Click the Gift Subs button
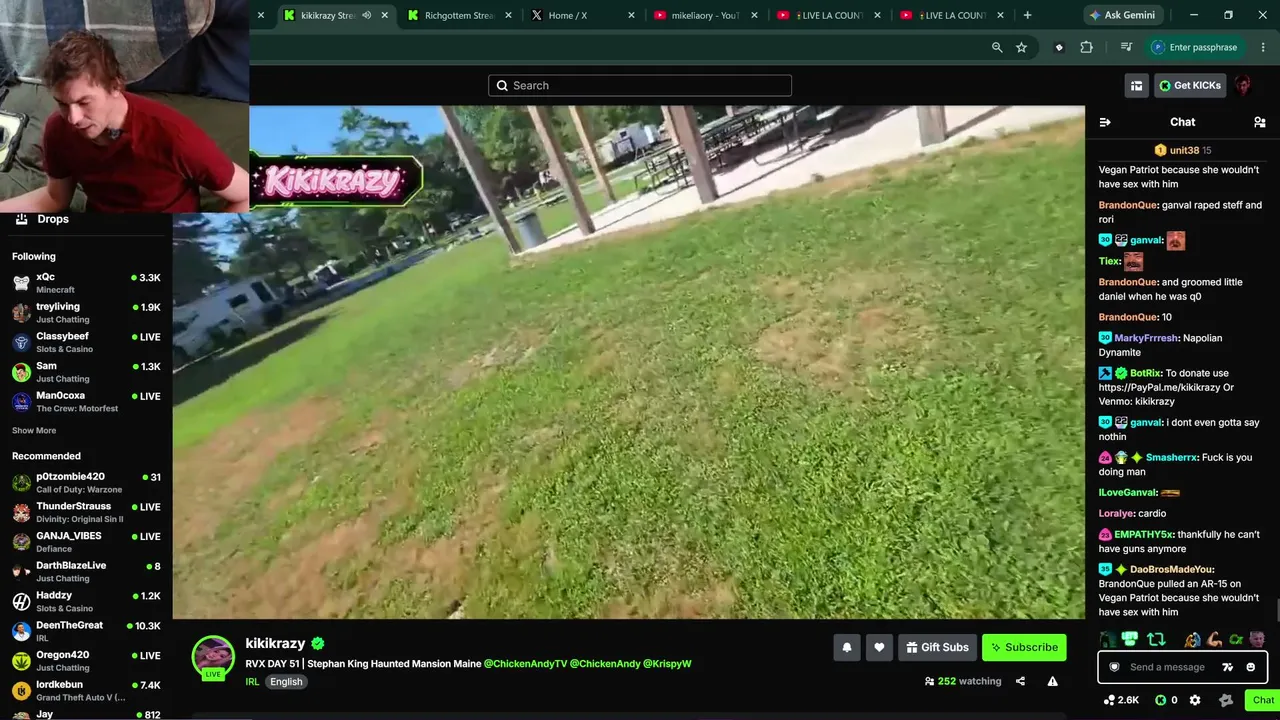The image size is (1280, 720). (x=937, y=647)
